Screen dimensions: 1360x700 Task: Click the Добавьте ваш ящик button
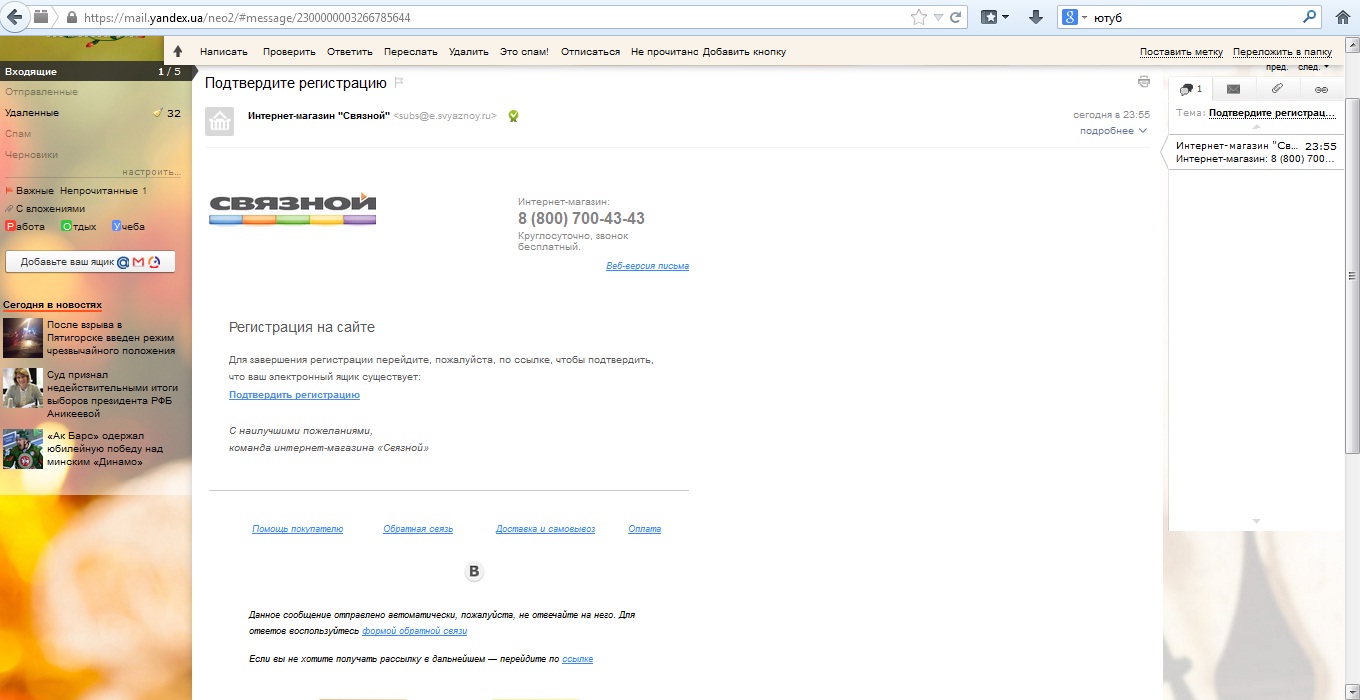[x=90, y=262]
